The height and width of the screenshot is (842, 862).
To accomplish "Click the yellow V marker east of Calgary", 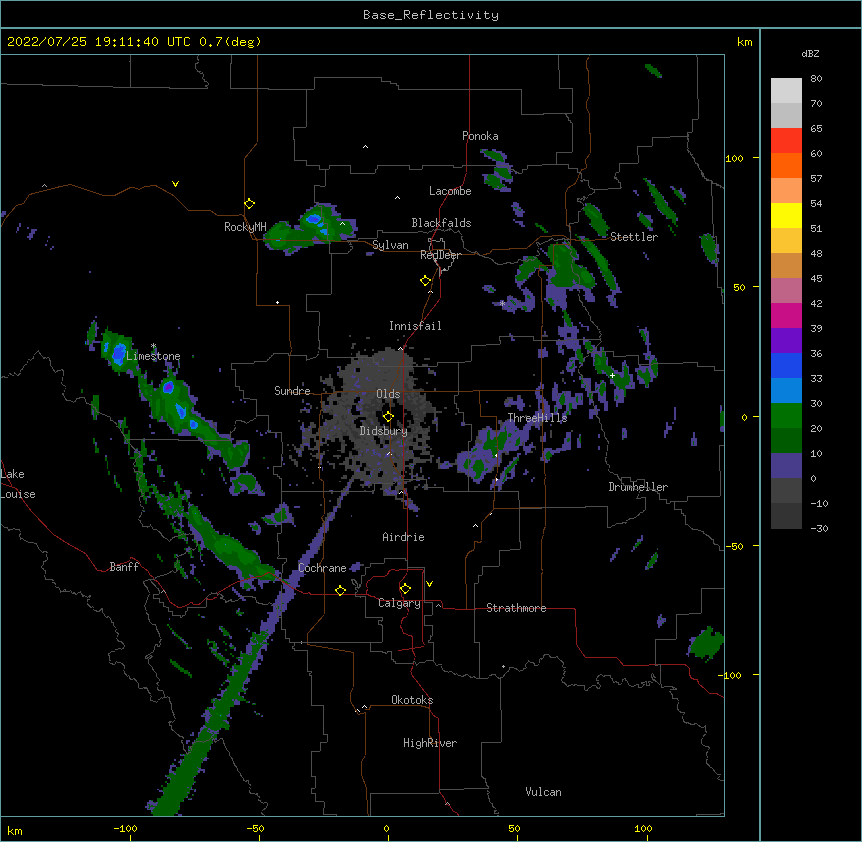I will point(429,584).
